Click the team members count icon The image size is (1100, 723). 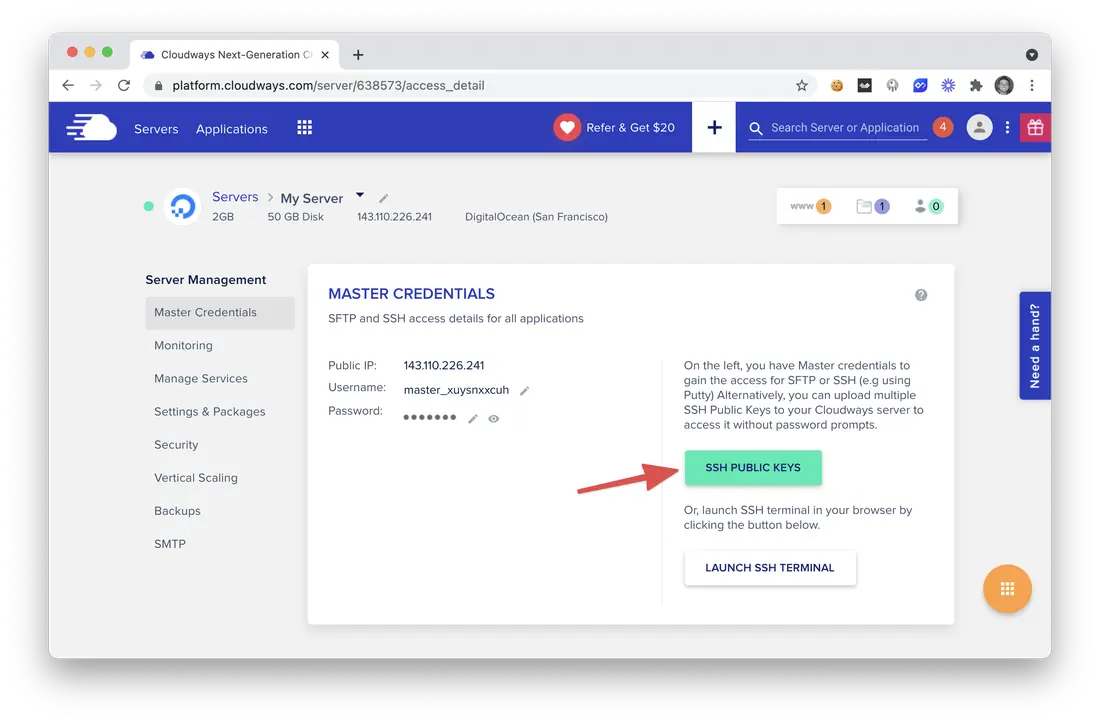929,206
